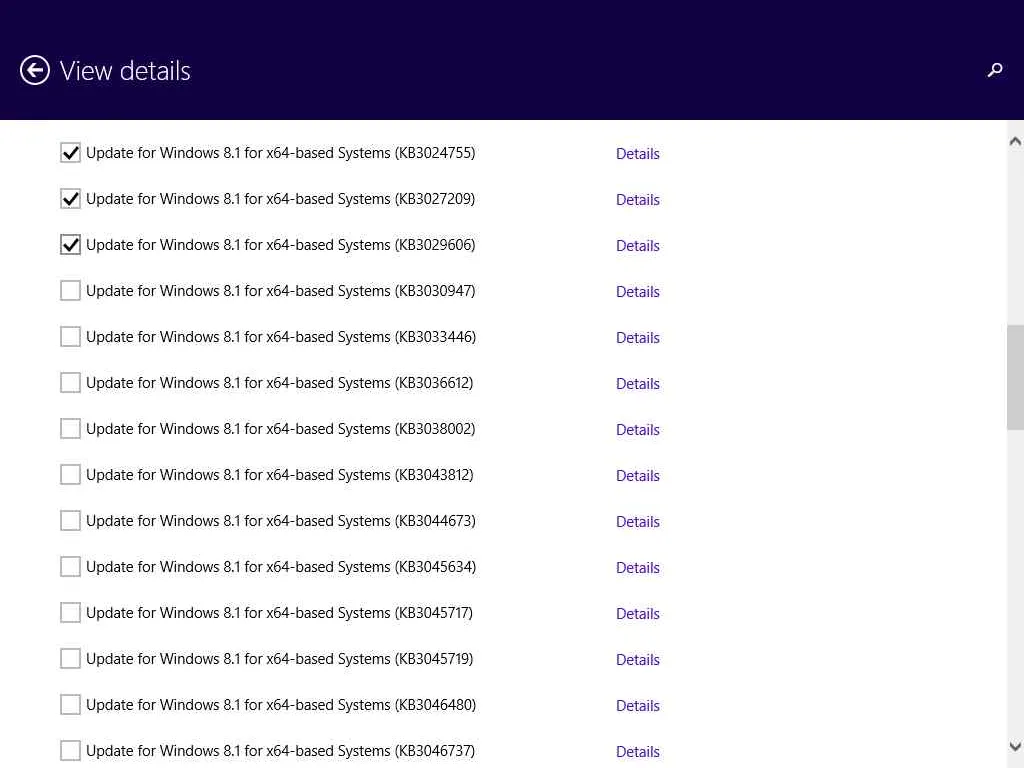Open Details for update KB3046480

637,706
